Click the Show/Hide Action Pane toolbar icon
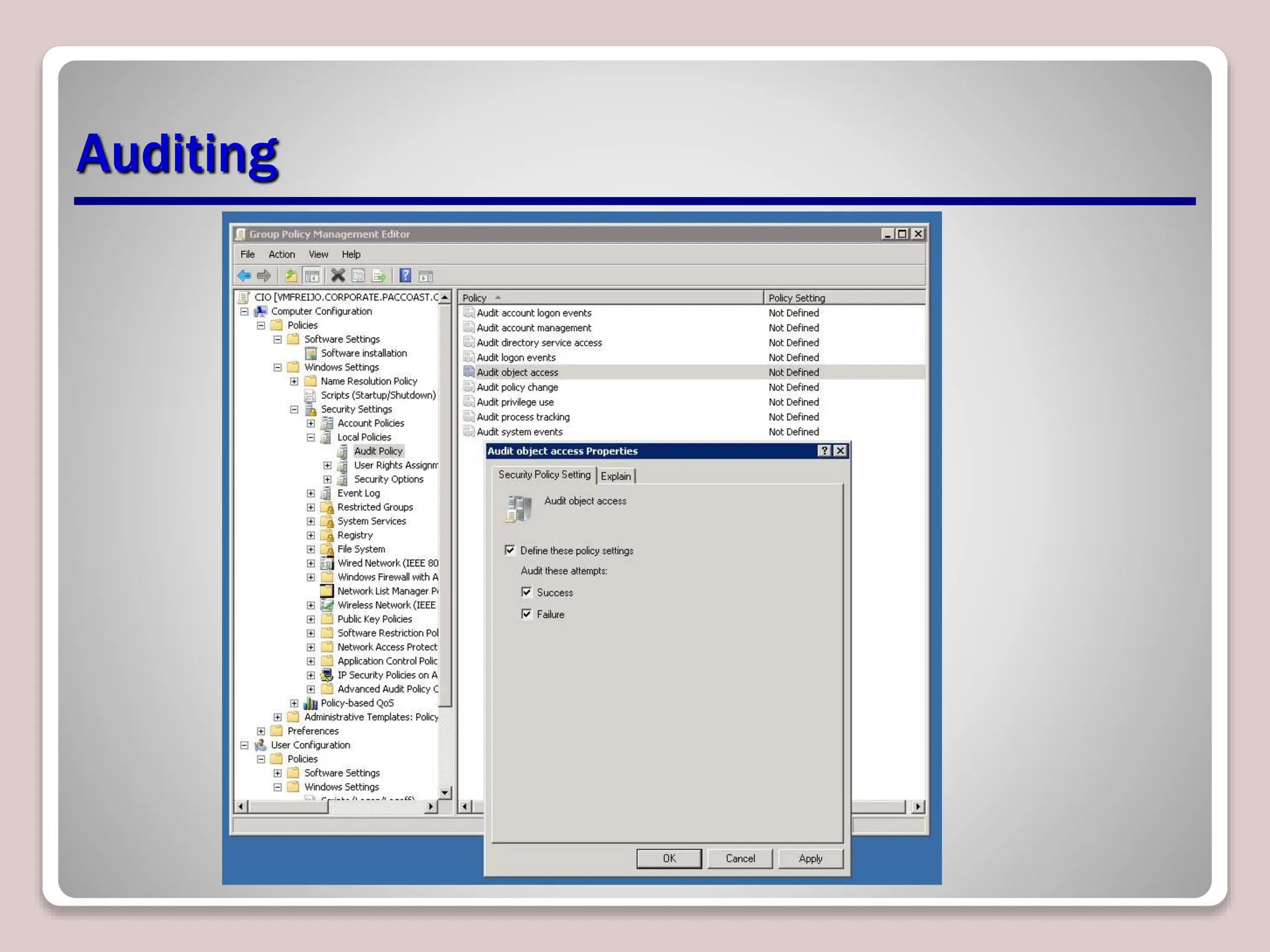This screenshot has height=952, width=1270. click(426, 276)
